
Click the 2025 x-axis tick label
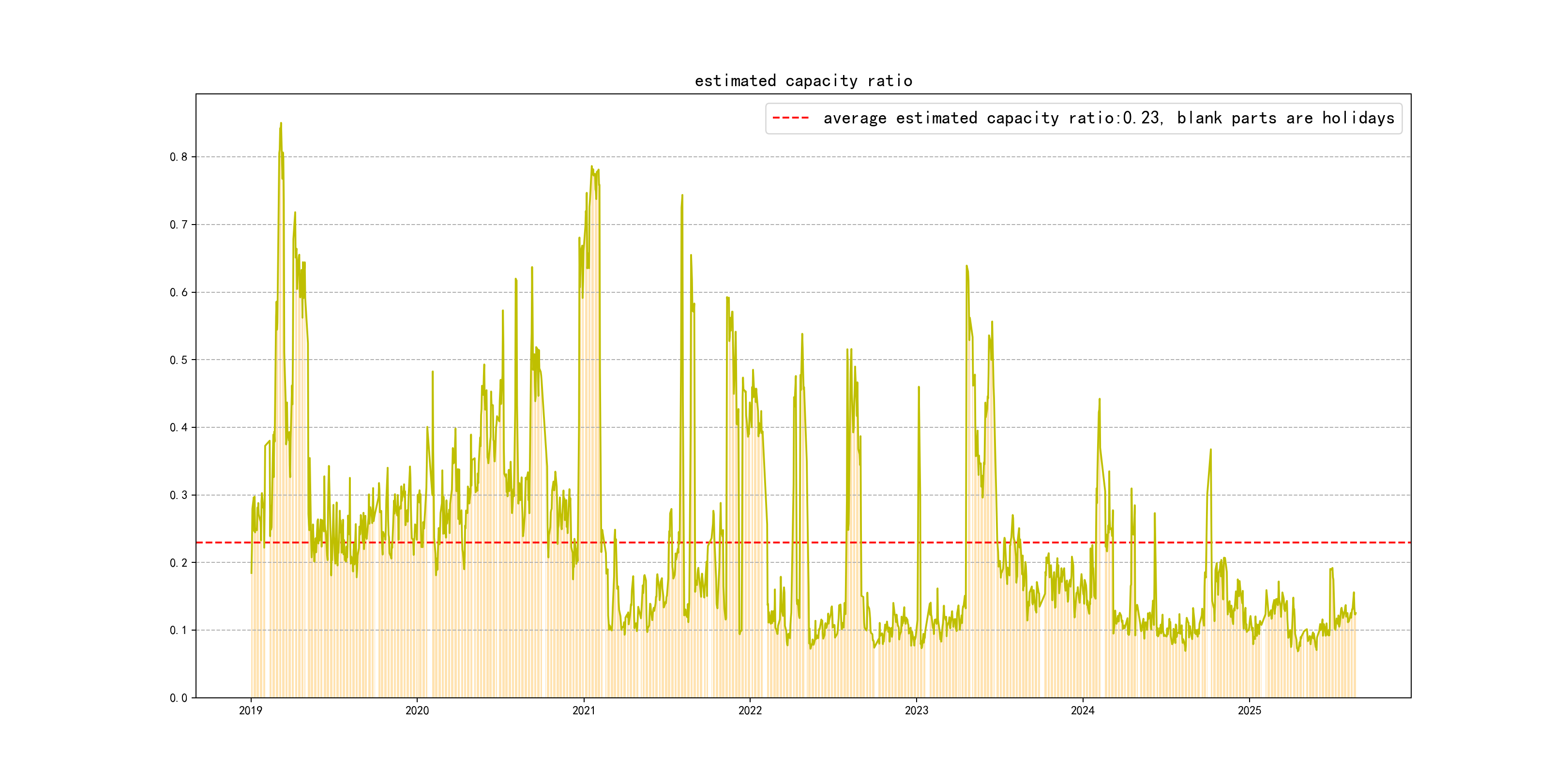click(1249, 710)
